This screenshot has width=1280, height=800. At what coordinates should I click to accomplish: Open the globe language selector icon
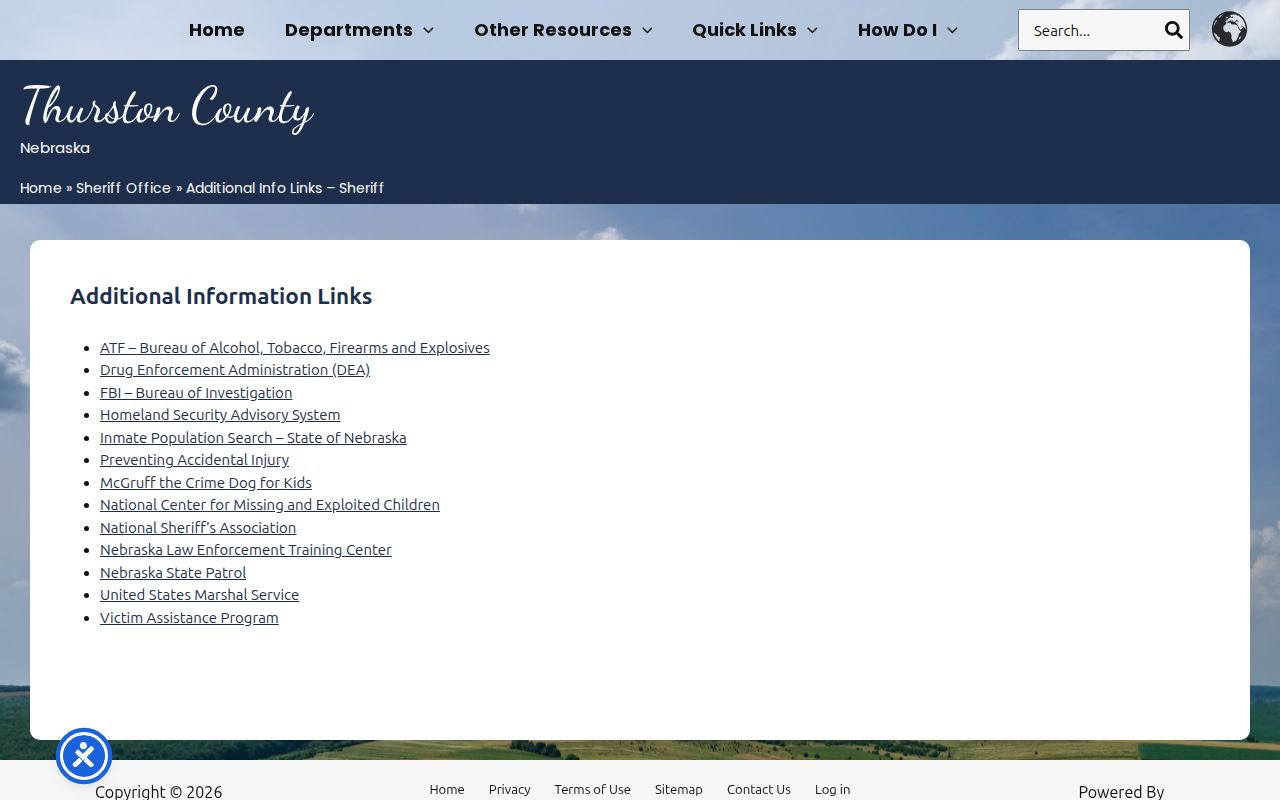tap(1229, 29)
